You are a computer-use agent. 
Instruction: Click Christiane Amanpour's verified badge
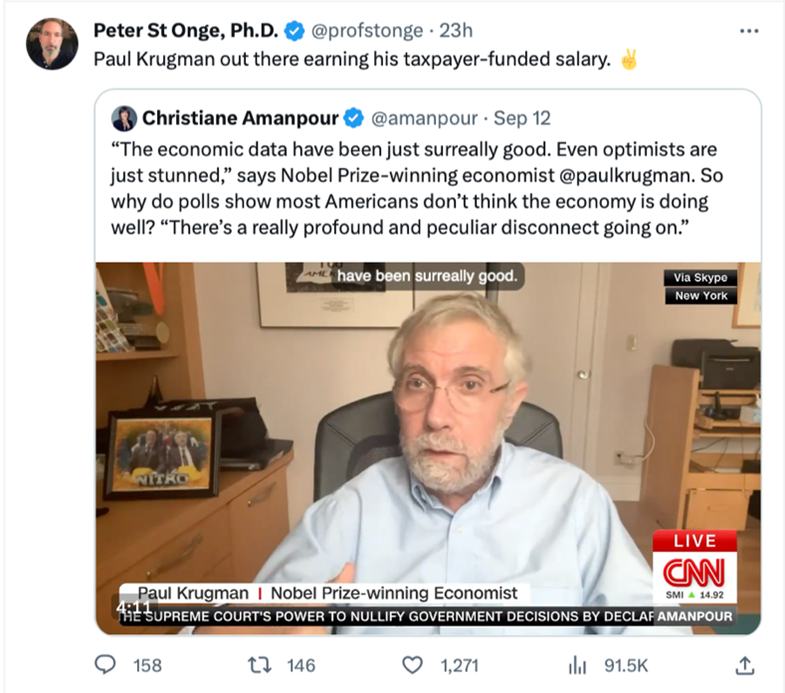pos(354,118)
